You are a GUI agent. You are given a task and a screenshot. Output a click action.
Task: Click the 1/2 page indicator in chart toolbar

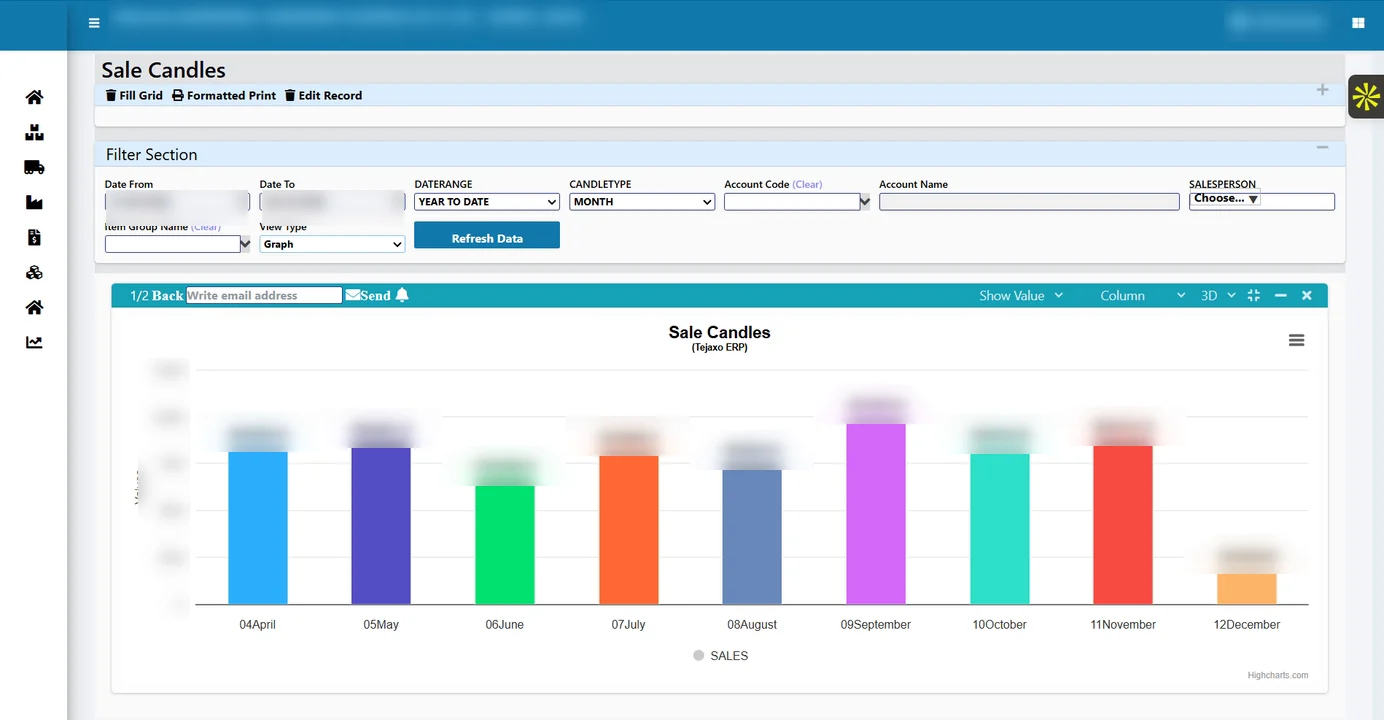click(x=139, y=295)
